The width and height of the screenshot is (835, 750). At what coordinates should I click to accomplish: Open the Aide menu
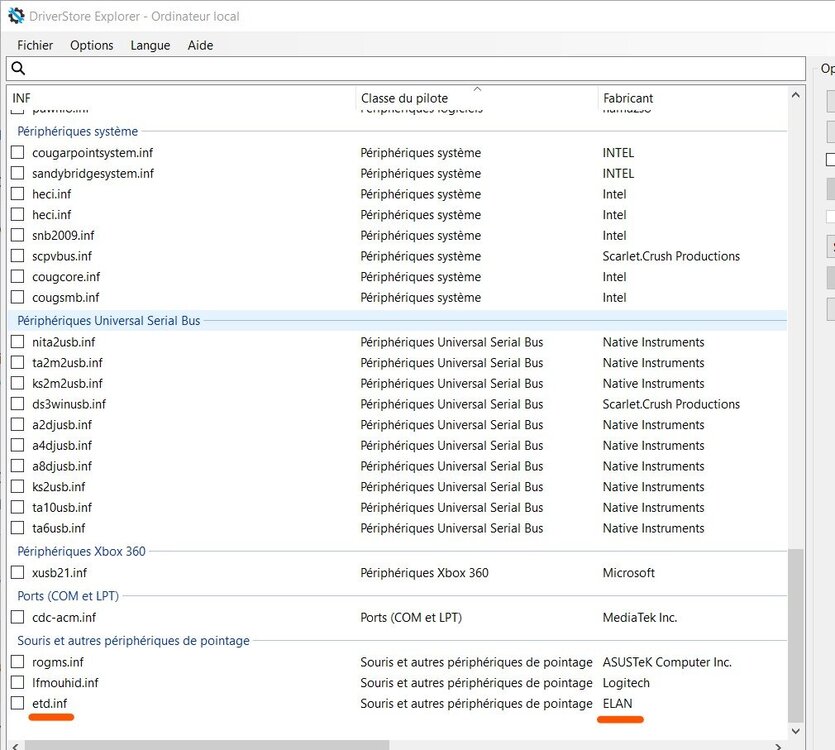click(x=200, y=45)
